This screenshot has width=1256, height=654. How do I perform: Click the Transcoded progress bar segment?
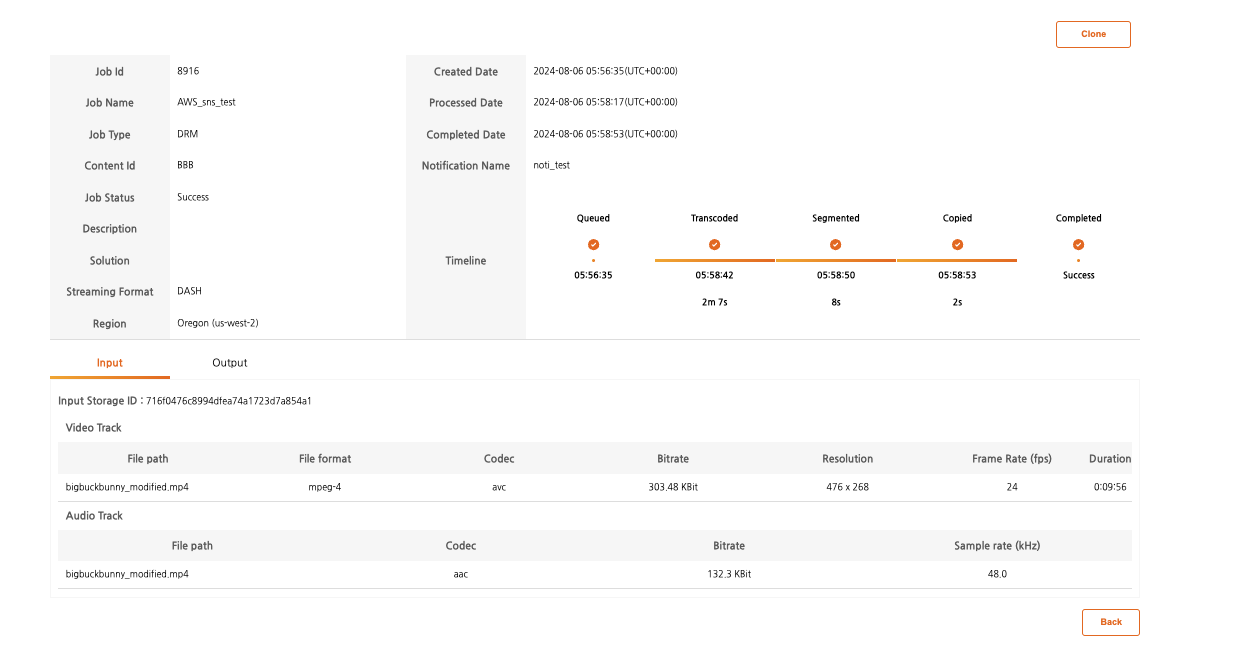[x=714, y=260]
